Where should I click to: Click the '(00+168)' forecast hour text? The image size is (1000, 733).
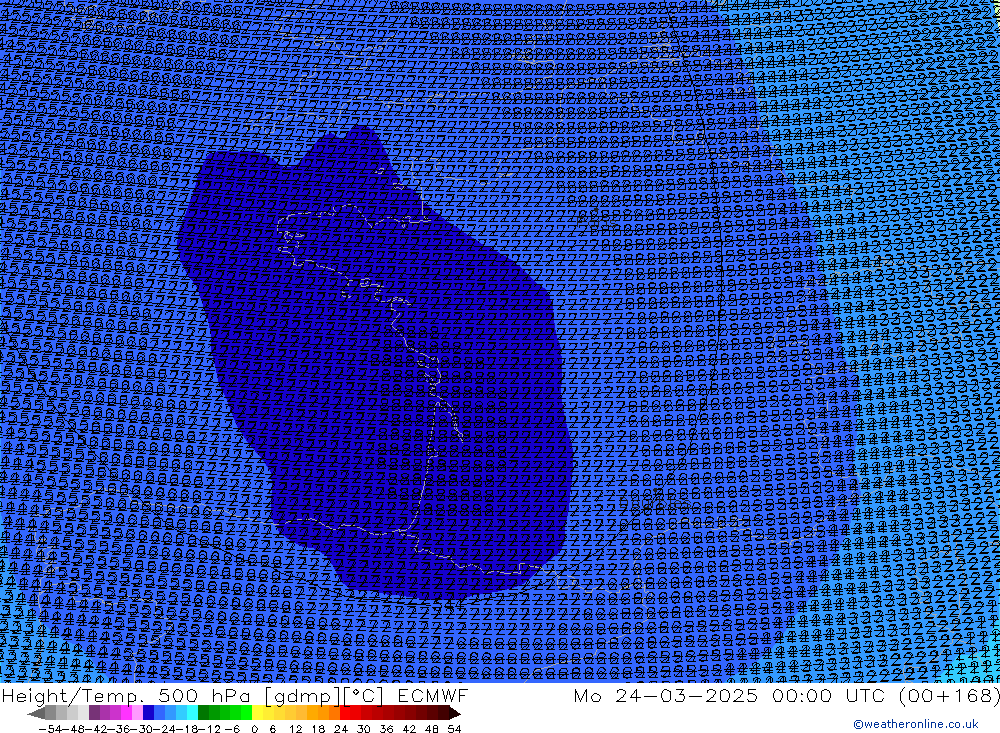pos(948,695)
